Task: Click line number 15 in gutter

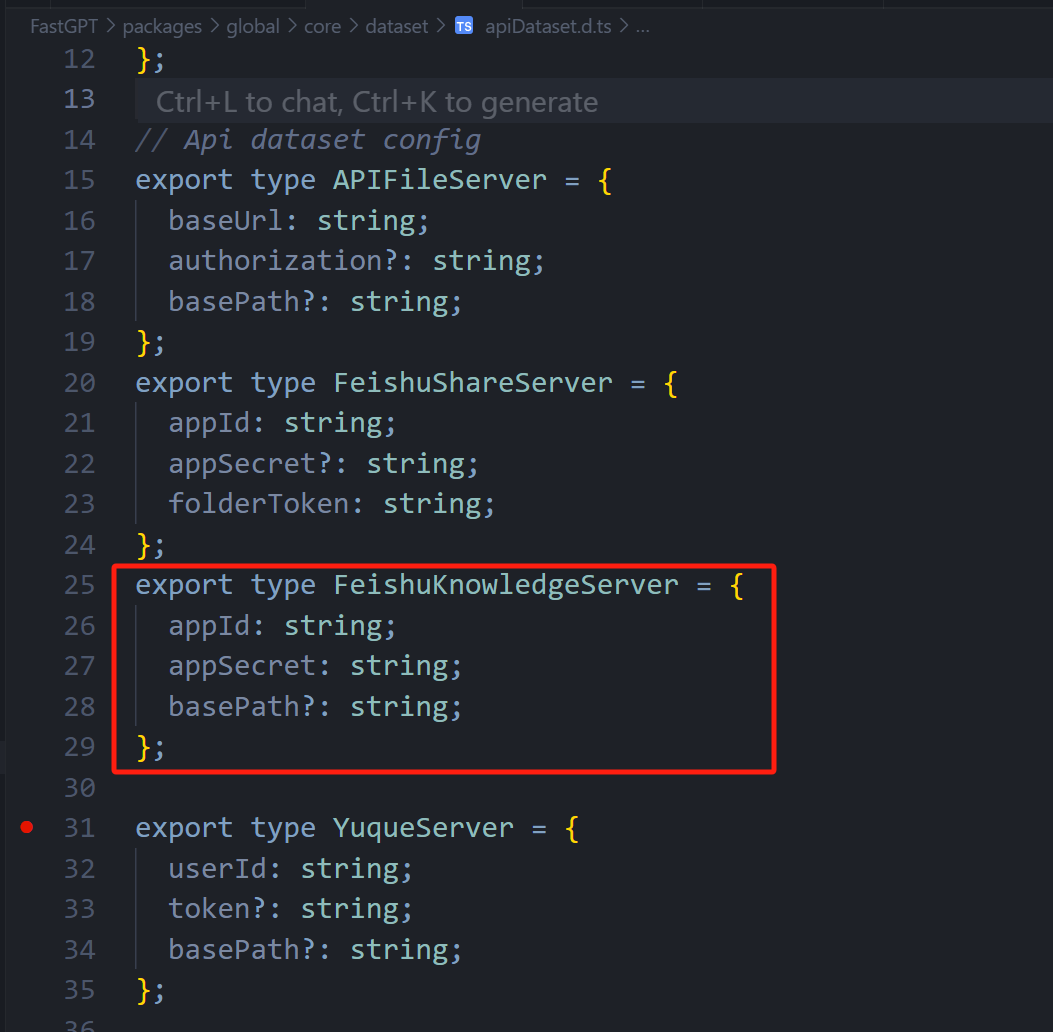Action: [79, 180]
